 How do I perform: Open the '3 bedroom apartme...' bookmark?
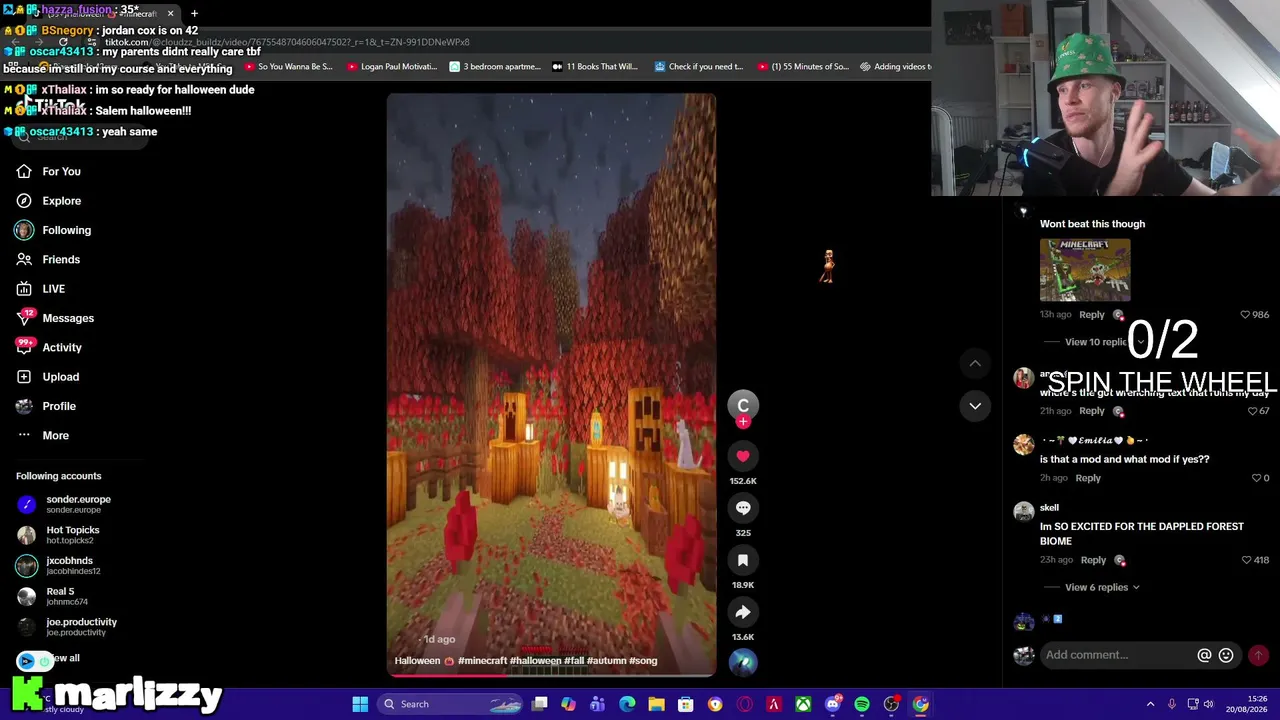pyautogui.click(x=495, y=67)
